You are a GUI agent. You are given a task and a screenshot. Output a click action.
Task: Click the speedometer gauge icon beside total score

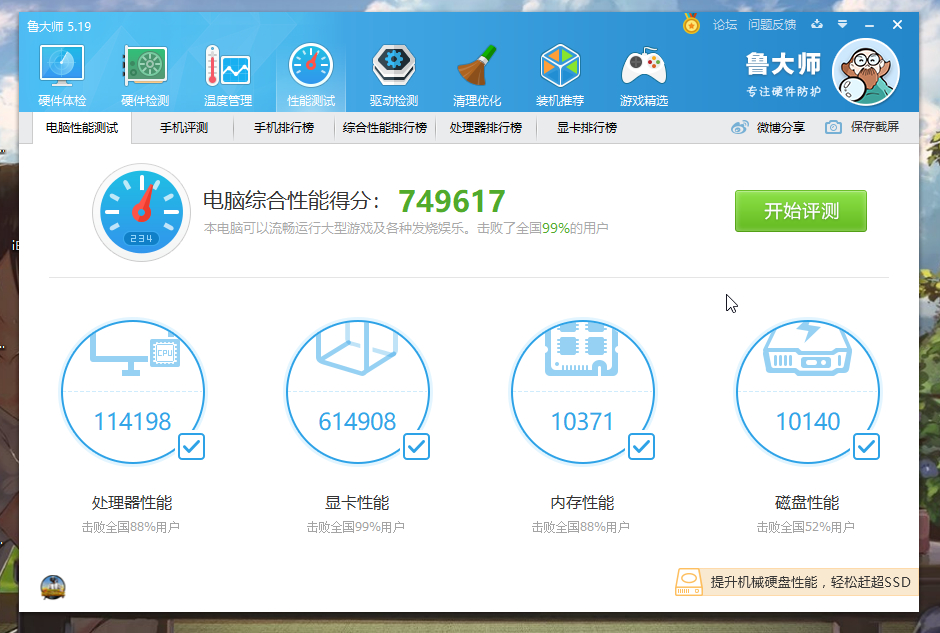[141, 212]
